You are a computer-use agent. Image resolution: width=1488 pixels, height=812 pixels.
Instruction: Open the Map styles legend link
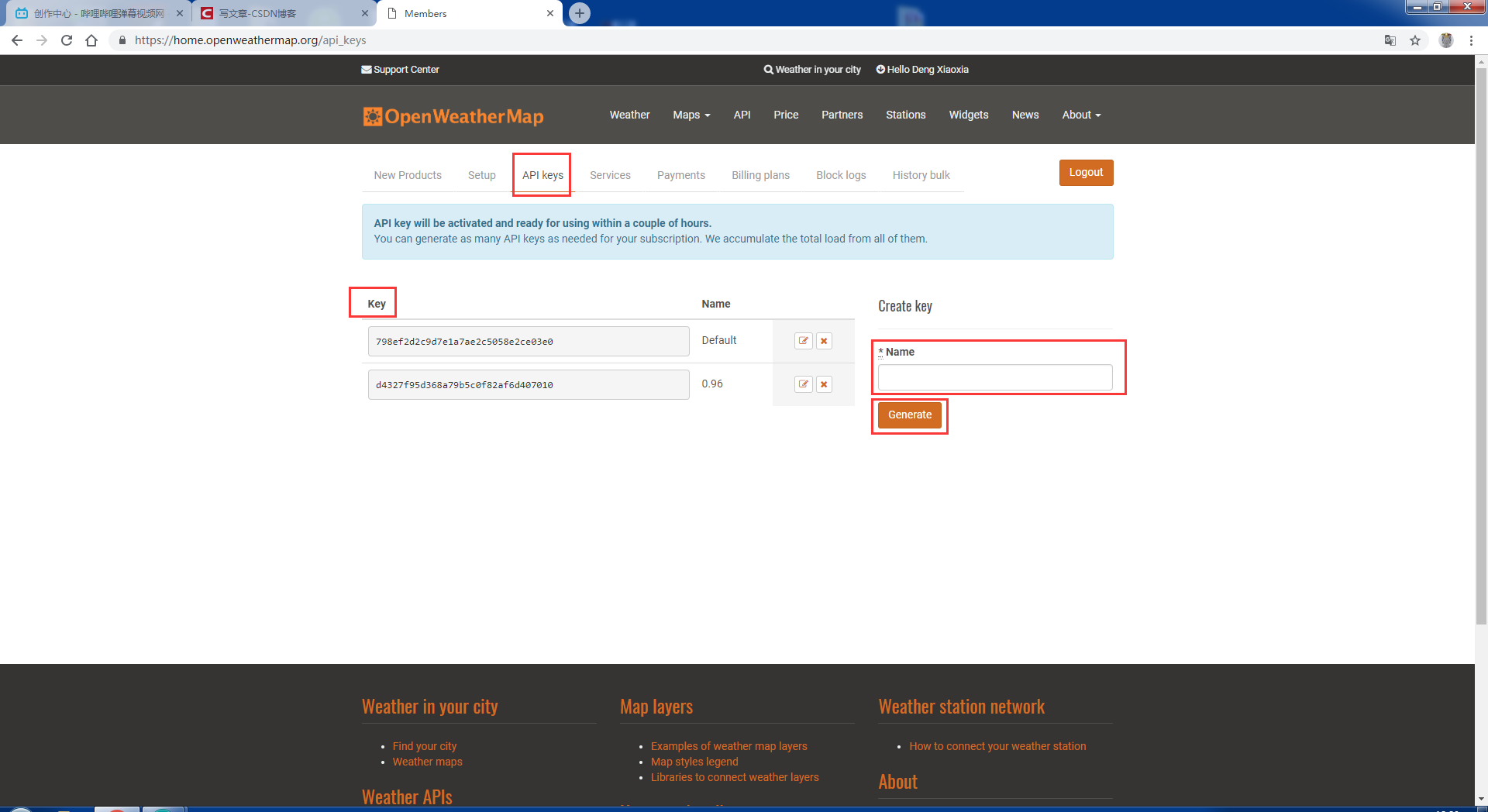694,762
